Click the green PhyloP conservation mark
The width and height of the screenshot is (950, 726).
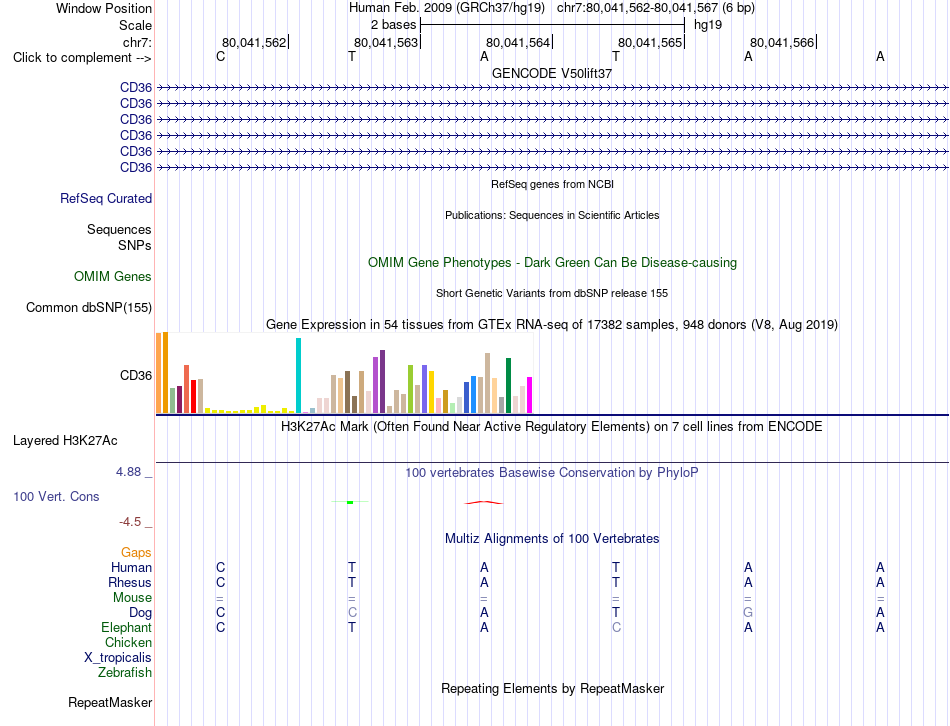(x=350, y=502)
